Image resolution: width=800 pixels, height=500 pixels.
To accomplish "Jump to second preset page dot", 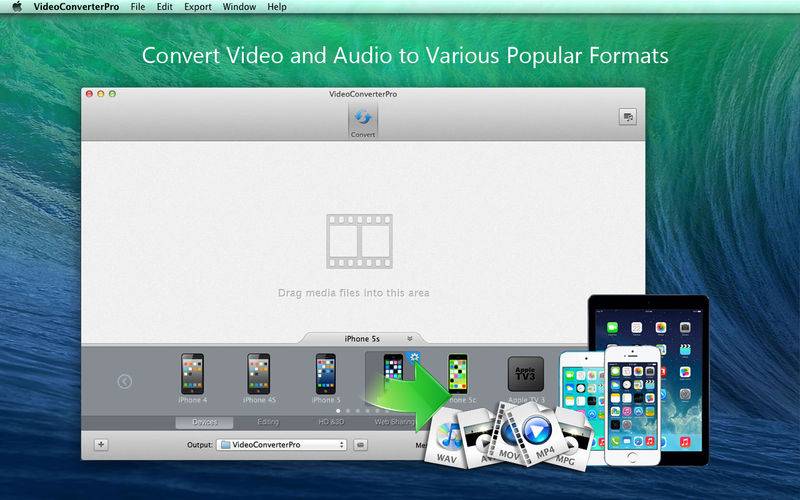I will pos(348,410).
